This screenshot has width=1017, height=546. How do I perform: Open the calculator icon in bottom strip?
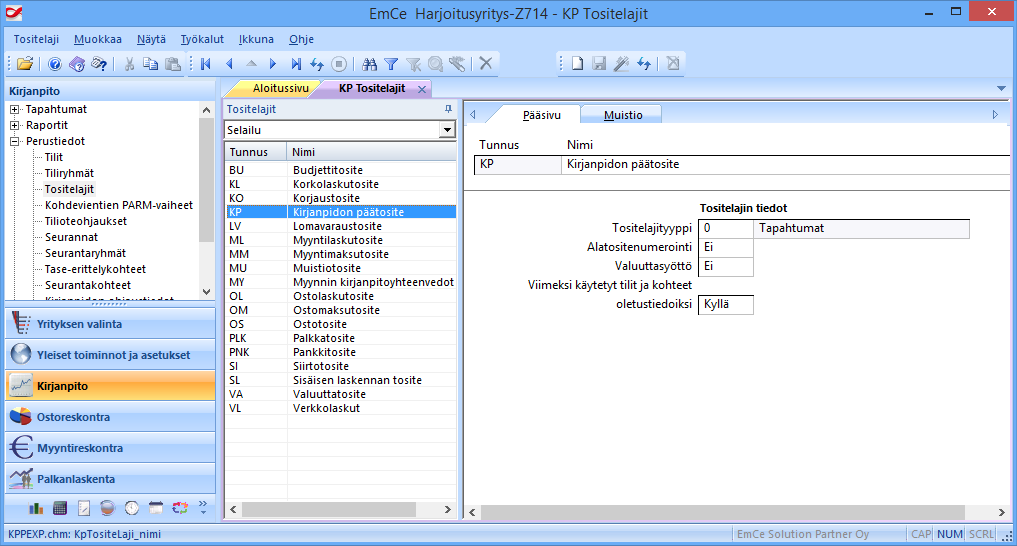60,508
